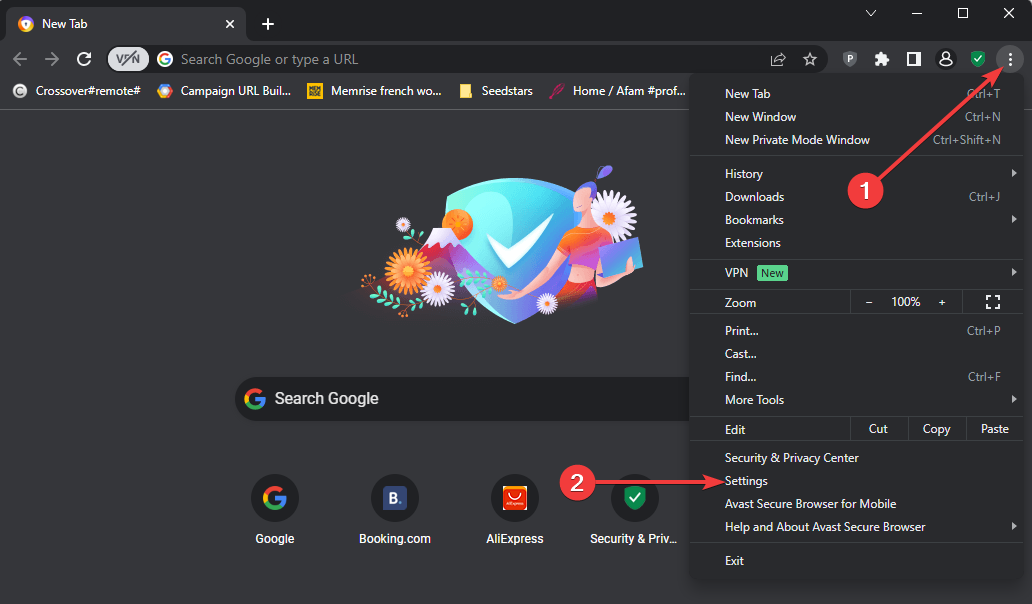Select New Tab menu item
The image size is (1032, 604).
pyautogui.click(x=856, y=93)
